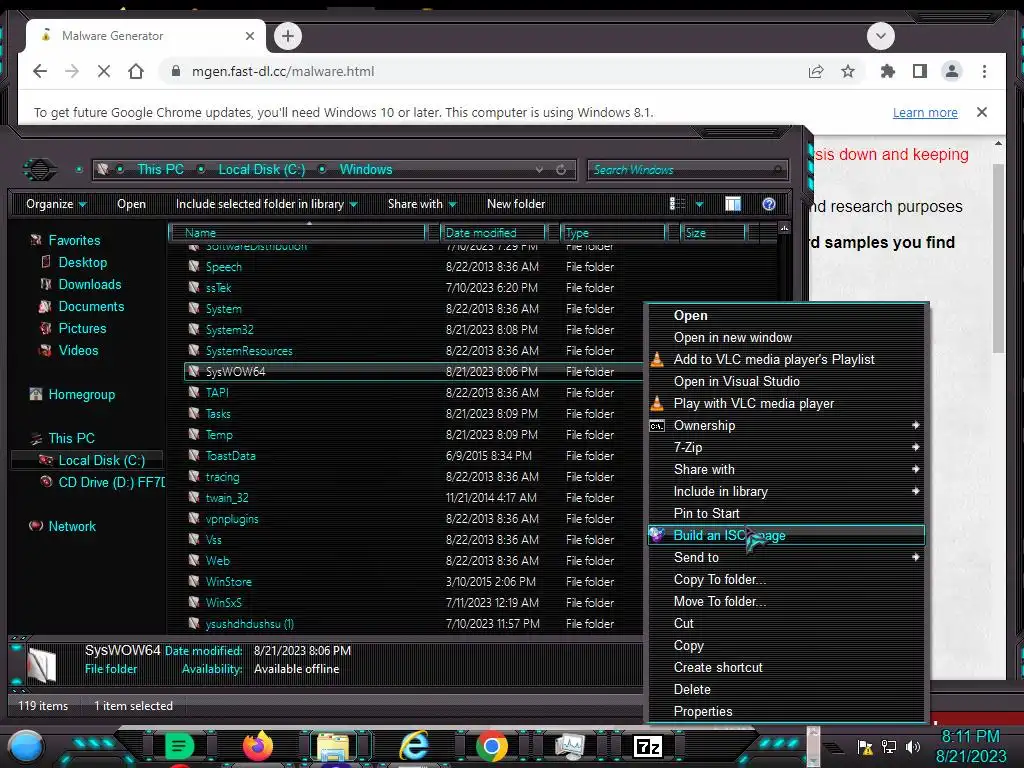Screen dimensions: 1024x768
Task: Go to Chrome home page icon
Action: (136, 71)
